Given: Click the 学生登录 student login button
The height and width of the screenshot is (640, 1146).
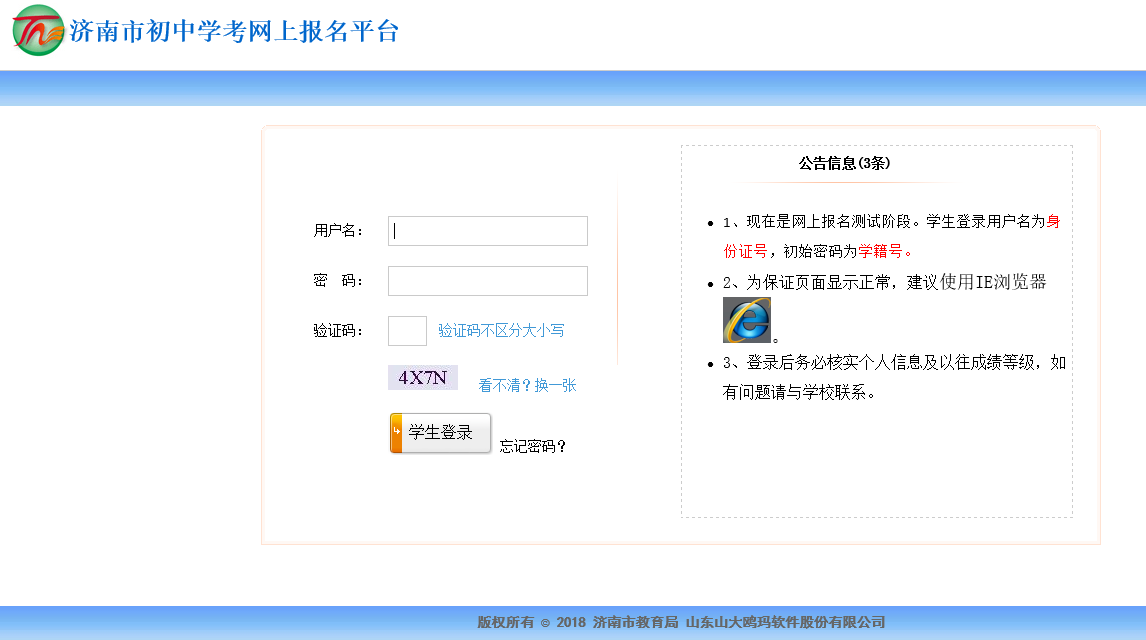Looking at the screenshot, I should pyautogui.click(x=440, y=432).
